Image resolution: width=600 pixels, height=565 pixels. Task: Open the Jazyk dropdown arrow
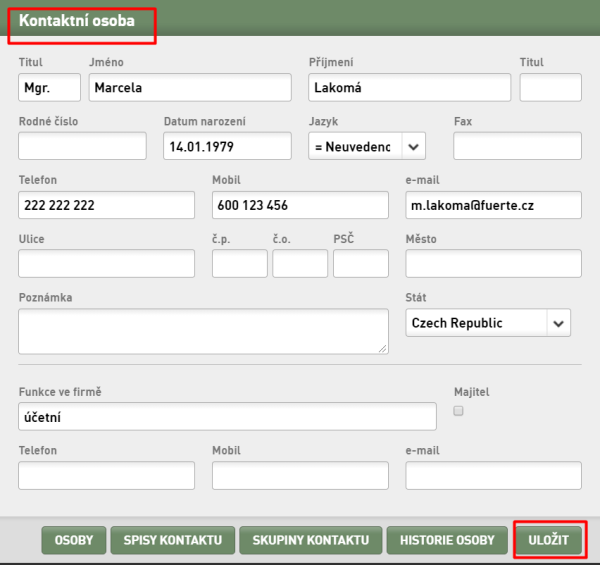pyautogui.click(x=413, y=147)
